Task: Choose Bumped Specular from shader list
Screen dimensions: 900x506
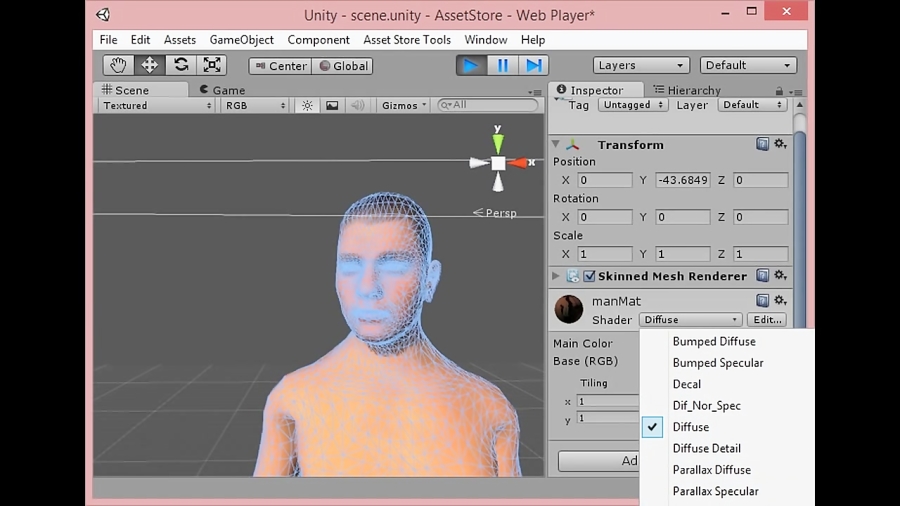Action: point(717,363)
